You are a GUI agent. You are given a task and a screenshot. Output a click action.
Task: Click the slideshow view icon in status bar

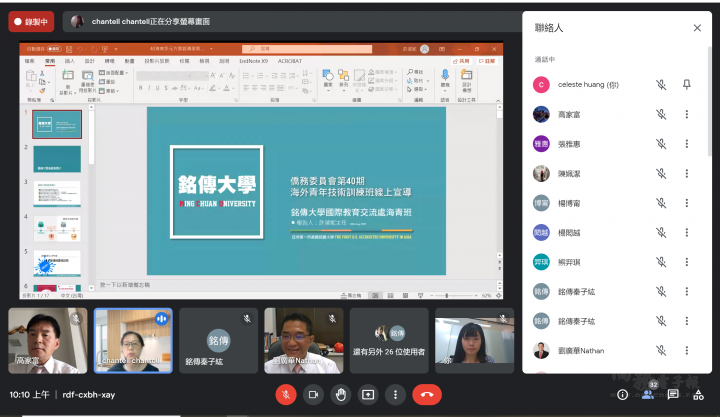click(420, 295)
